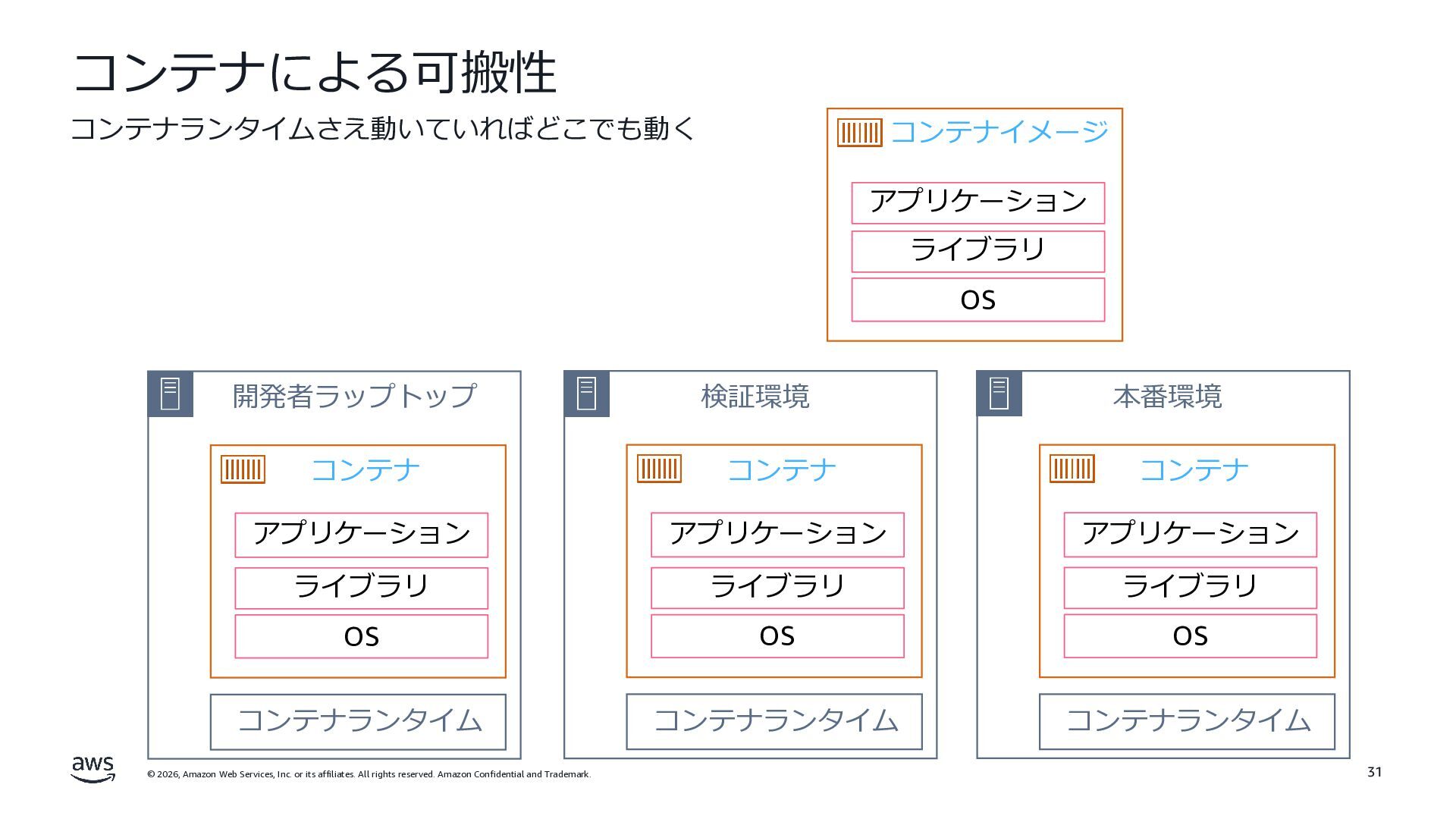Click the server icon beside 開発者ラップトップ
The width and height of the screenshot is (1456, 819).
point(170,394)
